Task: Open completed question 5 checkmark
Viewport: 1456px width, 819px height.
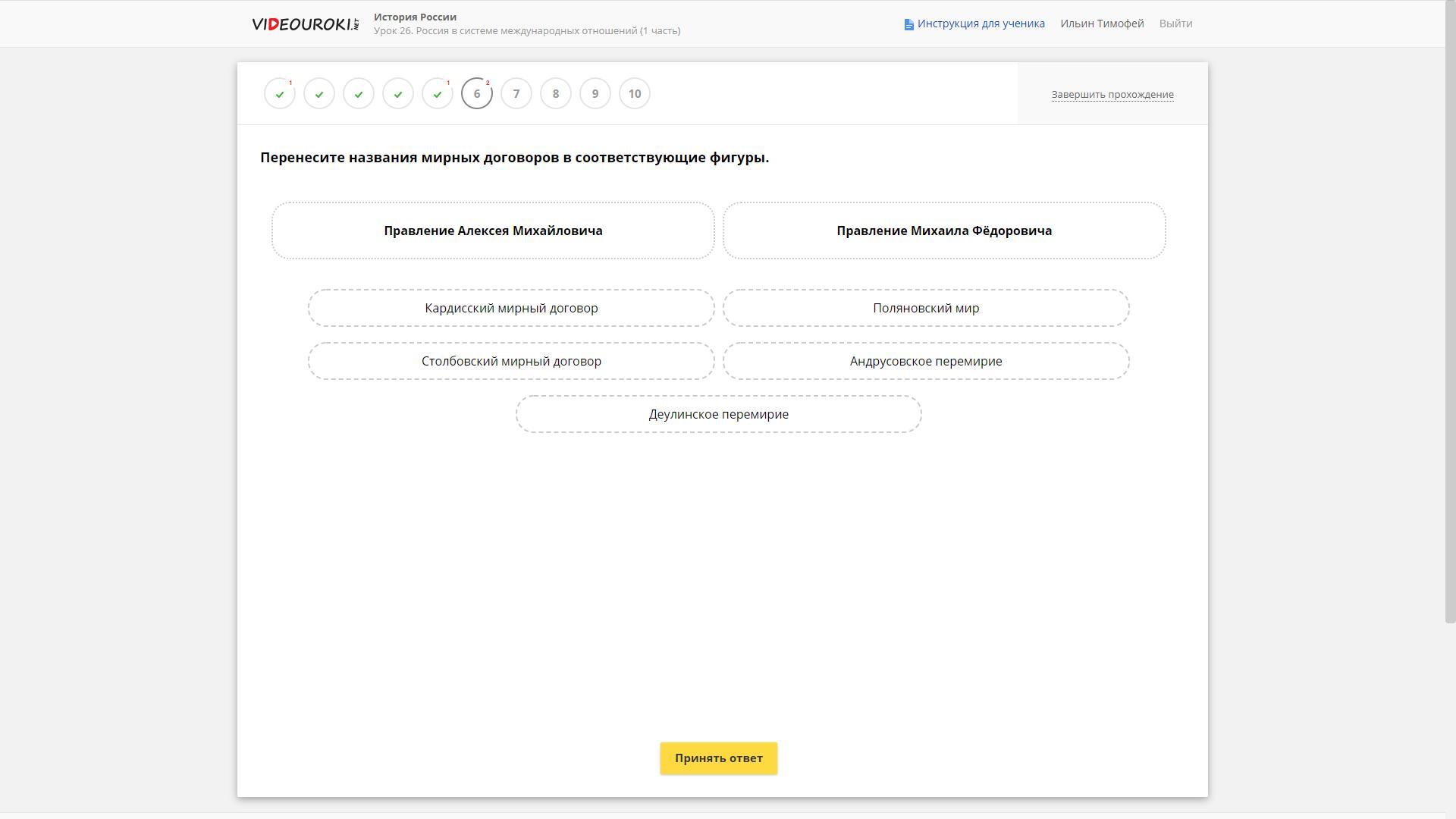Action: tap(438, 94)
